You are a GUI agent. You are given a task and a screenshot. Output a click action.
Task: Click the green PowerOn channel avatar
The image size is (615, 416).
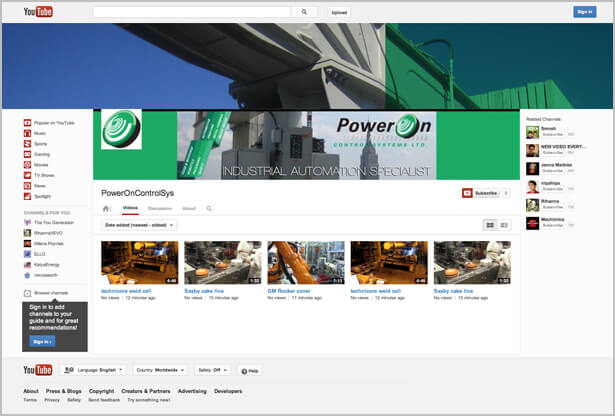pos(122,129)
